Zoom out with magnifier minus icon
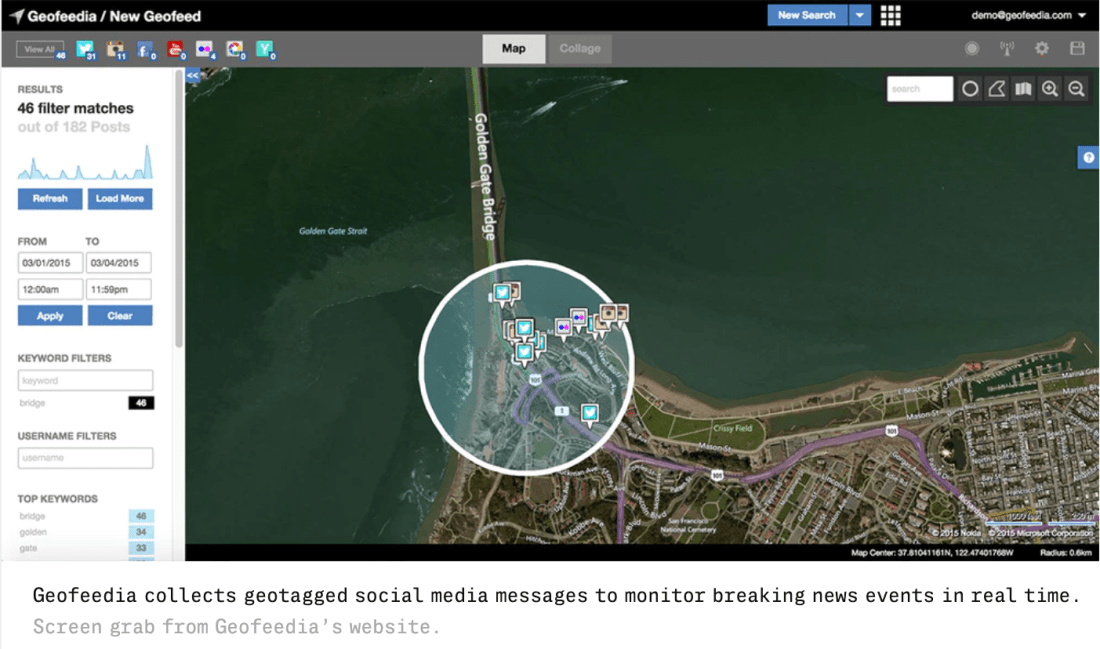Image resolution: width=1100 pixels, height=649 pixels. click(x=1077, y=89)
